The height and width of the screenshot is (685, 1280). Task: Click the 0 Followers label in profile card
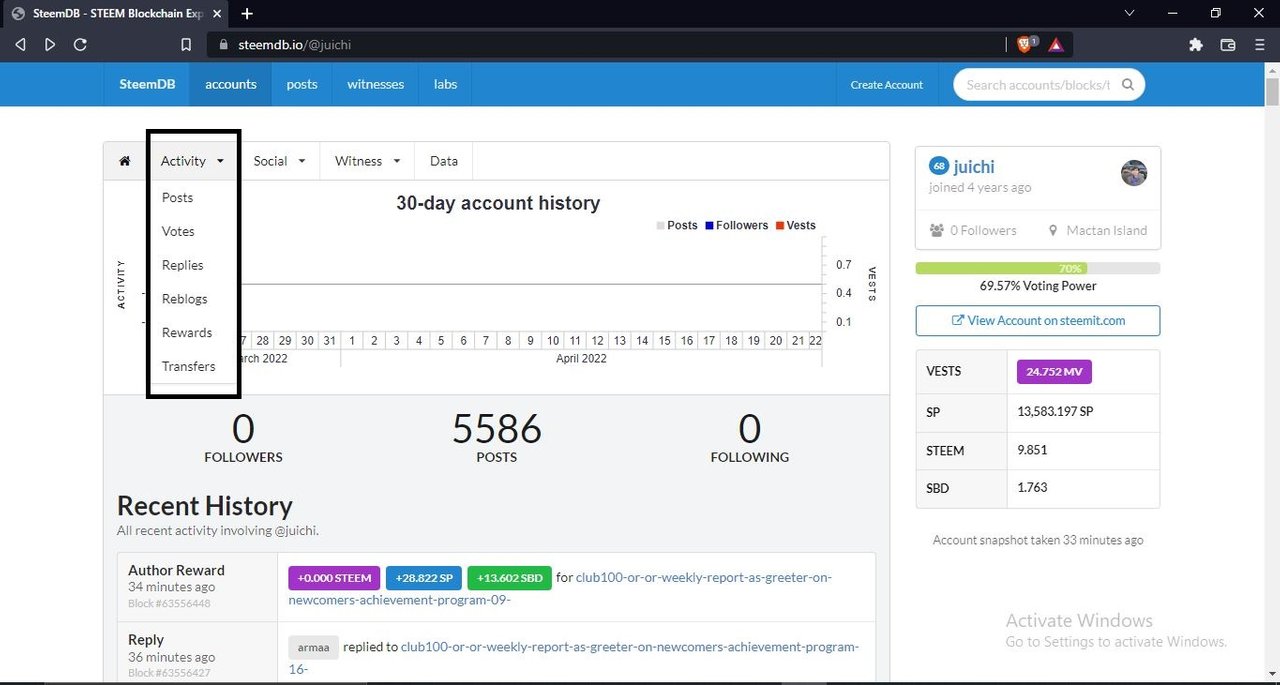[983, 230]
